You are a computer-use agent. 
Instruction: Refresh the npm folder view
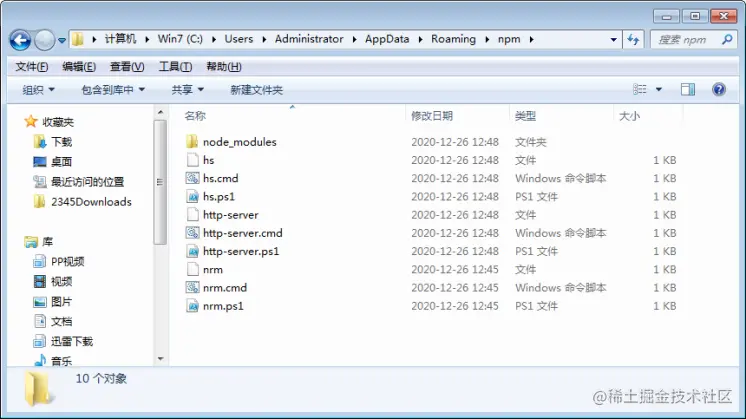(x=633, y=39)
